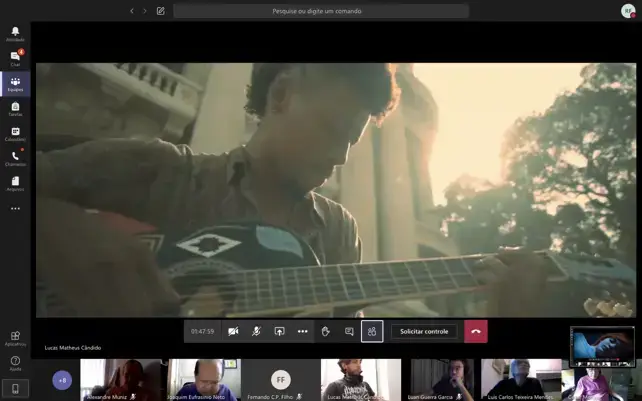Go to Calendário in the sidebar

click(15, 133)
